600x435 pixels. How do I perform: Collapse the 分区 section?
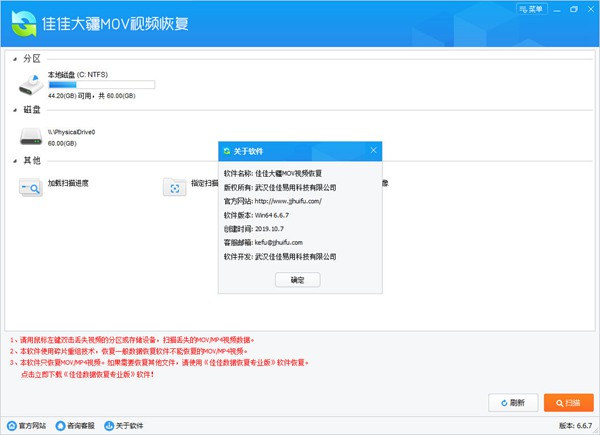click(15, 59)
